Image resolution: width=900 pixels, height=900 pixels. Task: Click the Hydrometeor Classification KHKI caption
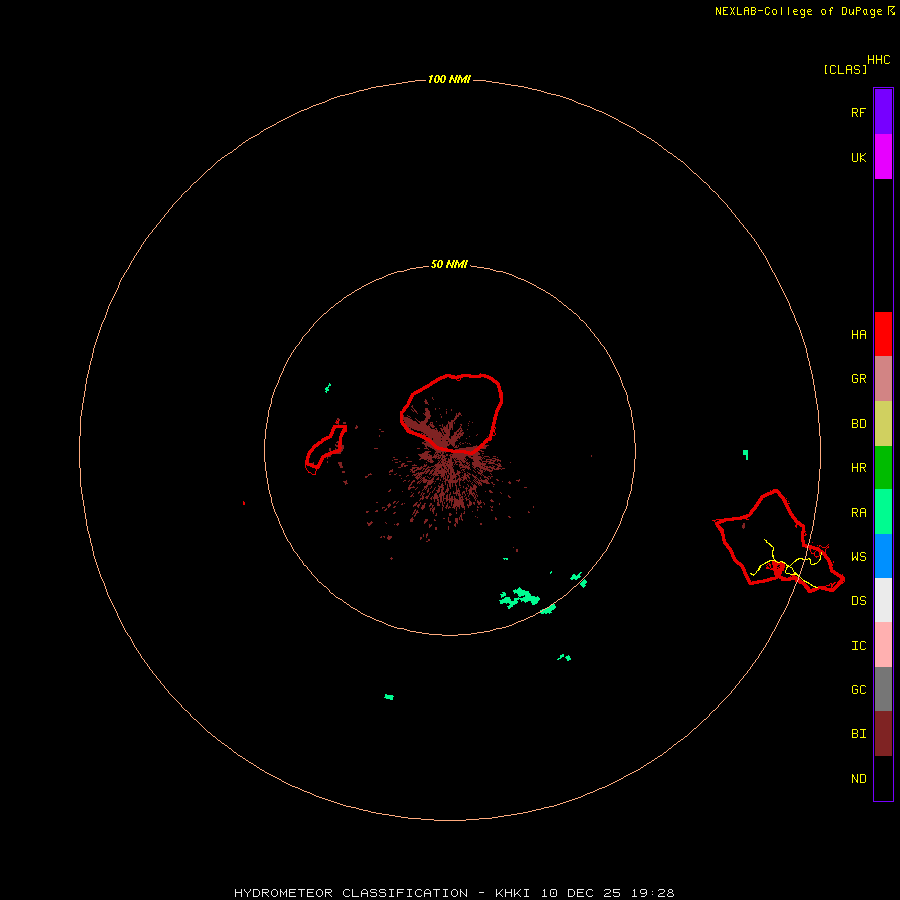coord(454,893)
